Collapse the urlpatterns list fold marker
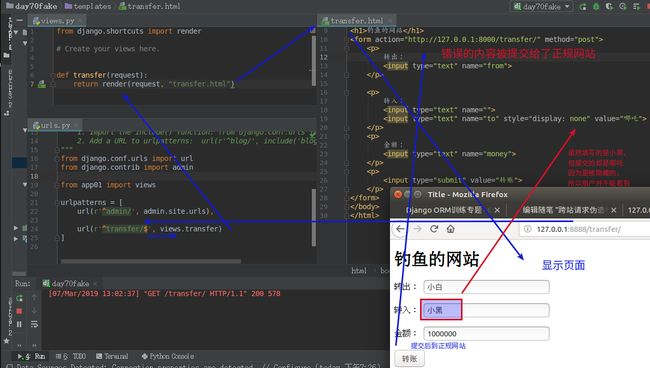 (57, 203)
